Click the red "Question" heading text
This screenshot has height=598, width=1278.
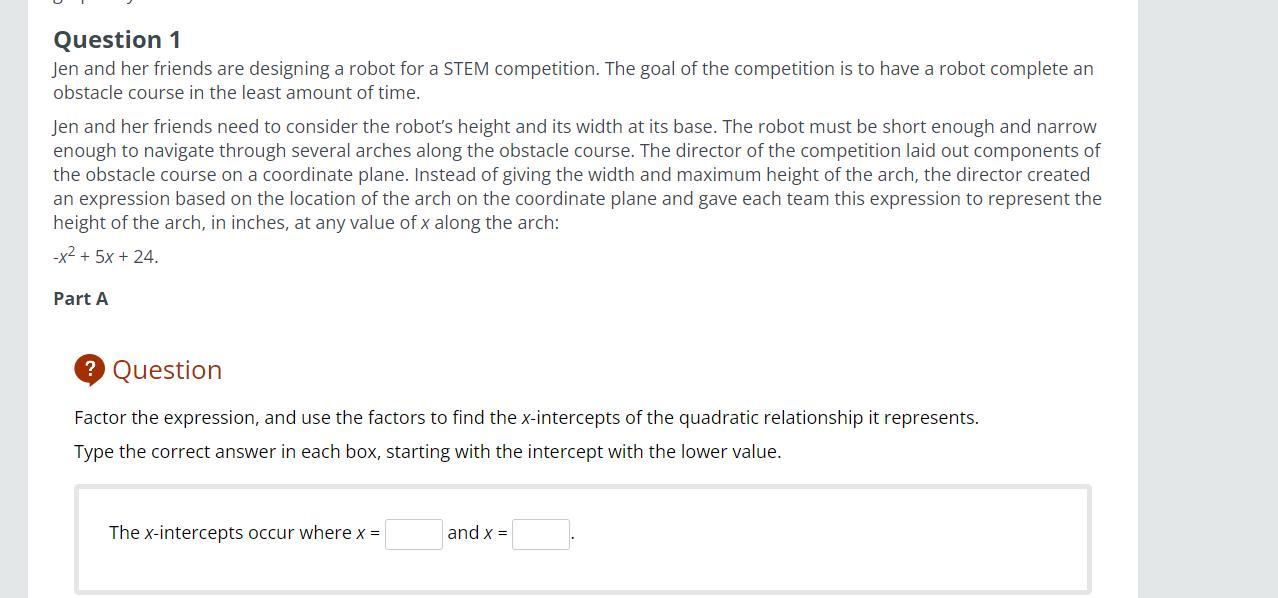(x=167, y=370)
